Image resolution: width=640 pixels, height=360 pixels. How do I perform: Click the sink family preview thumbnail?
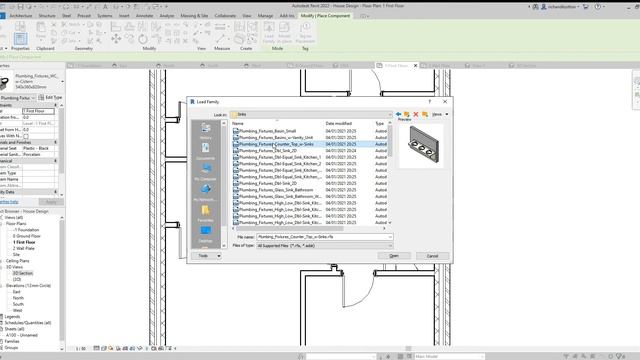422,146
